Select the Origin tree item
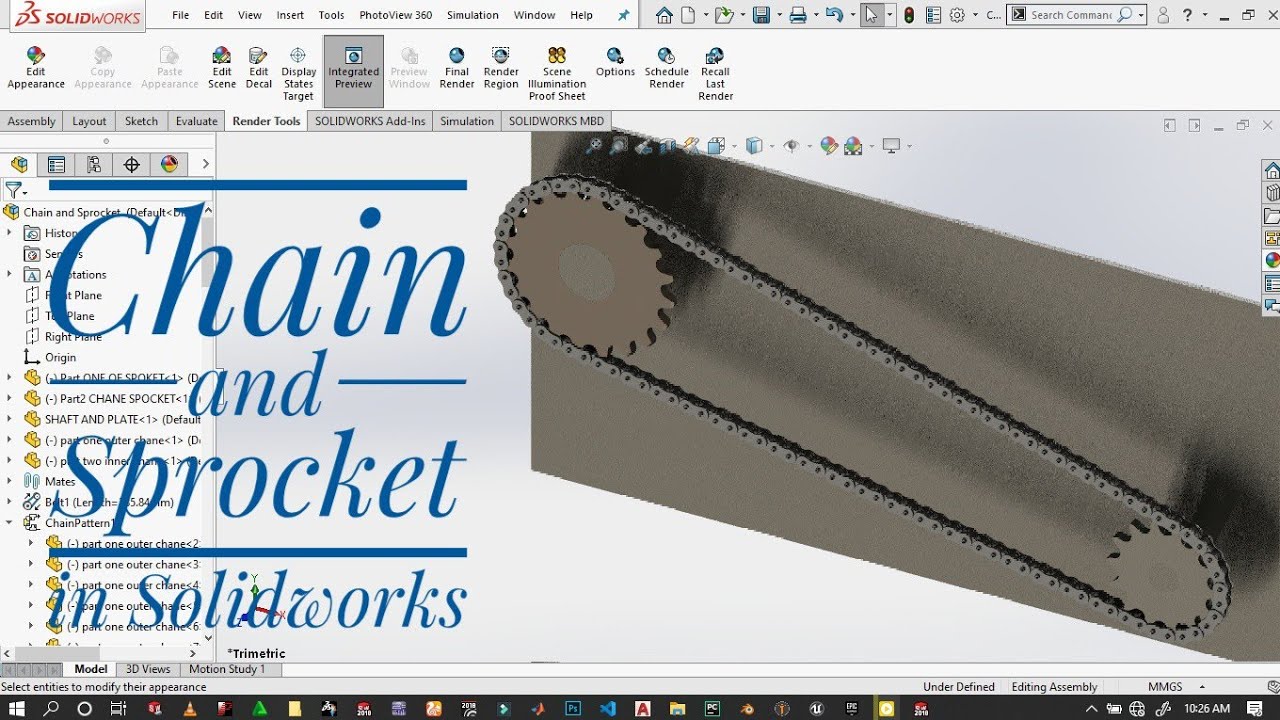 pyautogui.click(x=50, y=357)
